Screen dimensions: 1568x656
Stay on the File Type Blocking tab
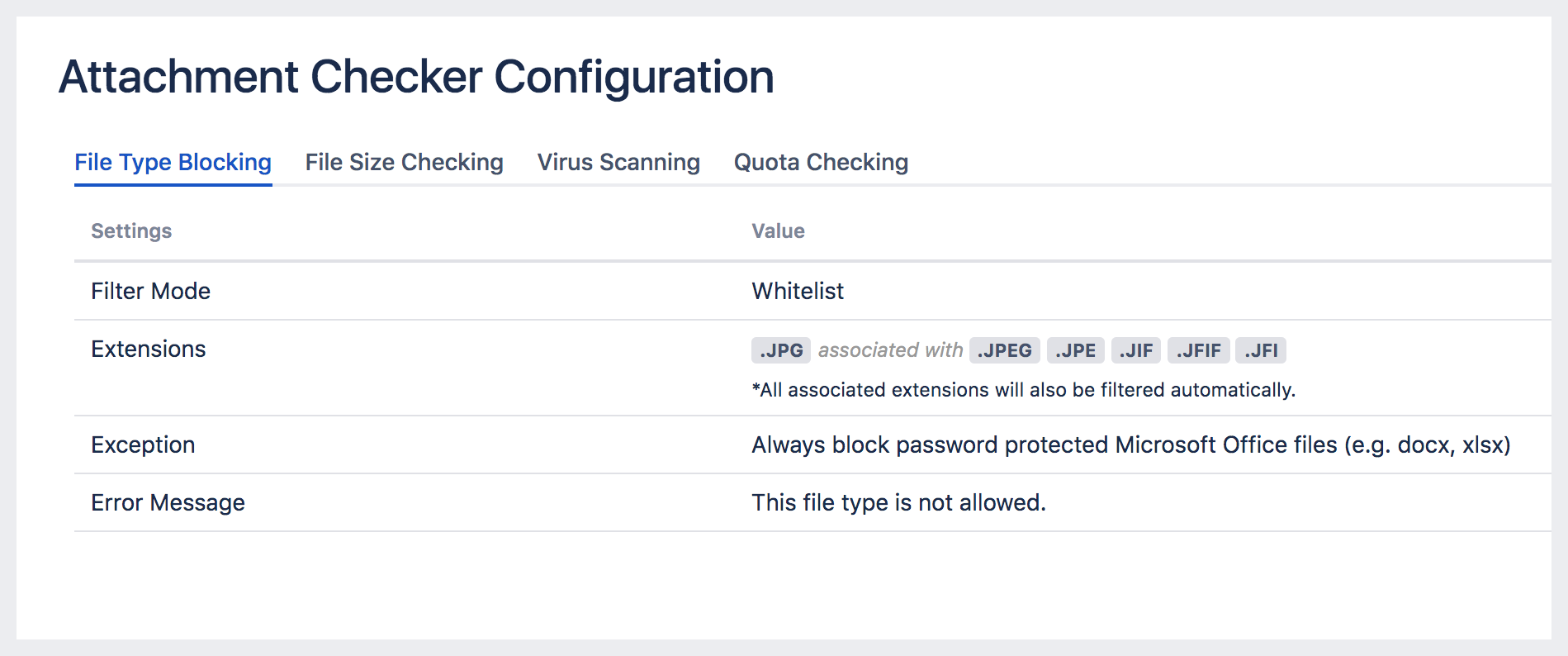tap(172, 162)
